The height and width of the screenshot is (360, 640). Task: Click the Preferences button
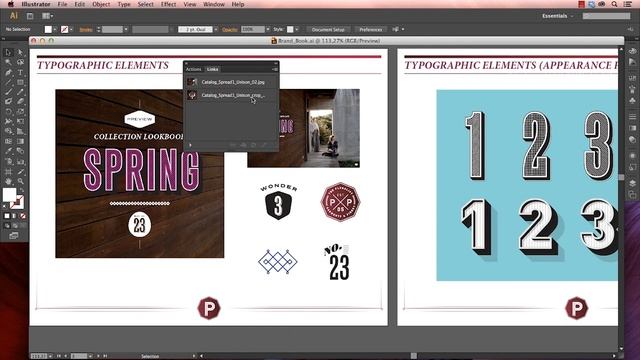point(371,29)
